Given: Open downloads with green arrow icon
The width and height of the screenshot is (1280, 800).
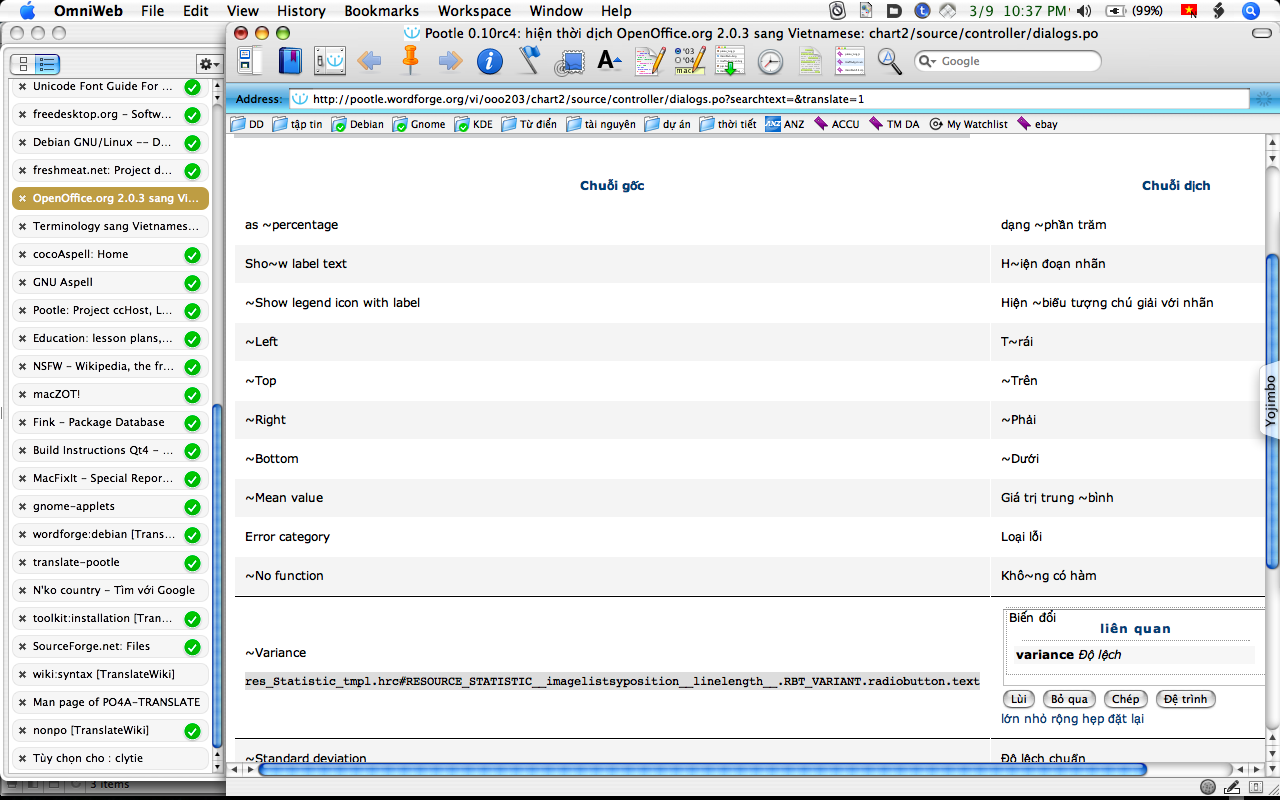Looking at the screenshot, I should click(x=730, y=61).
